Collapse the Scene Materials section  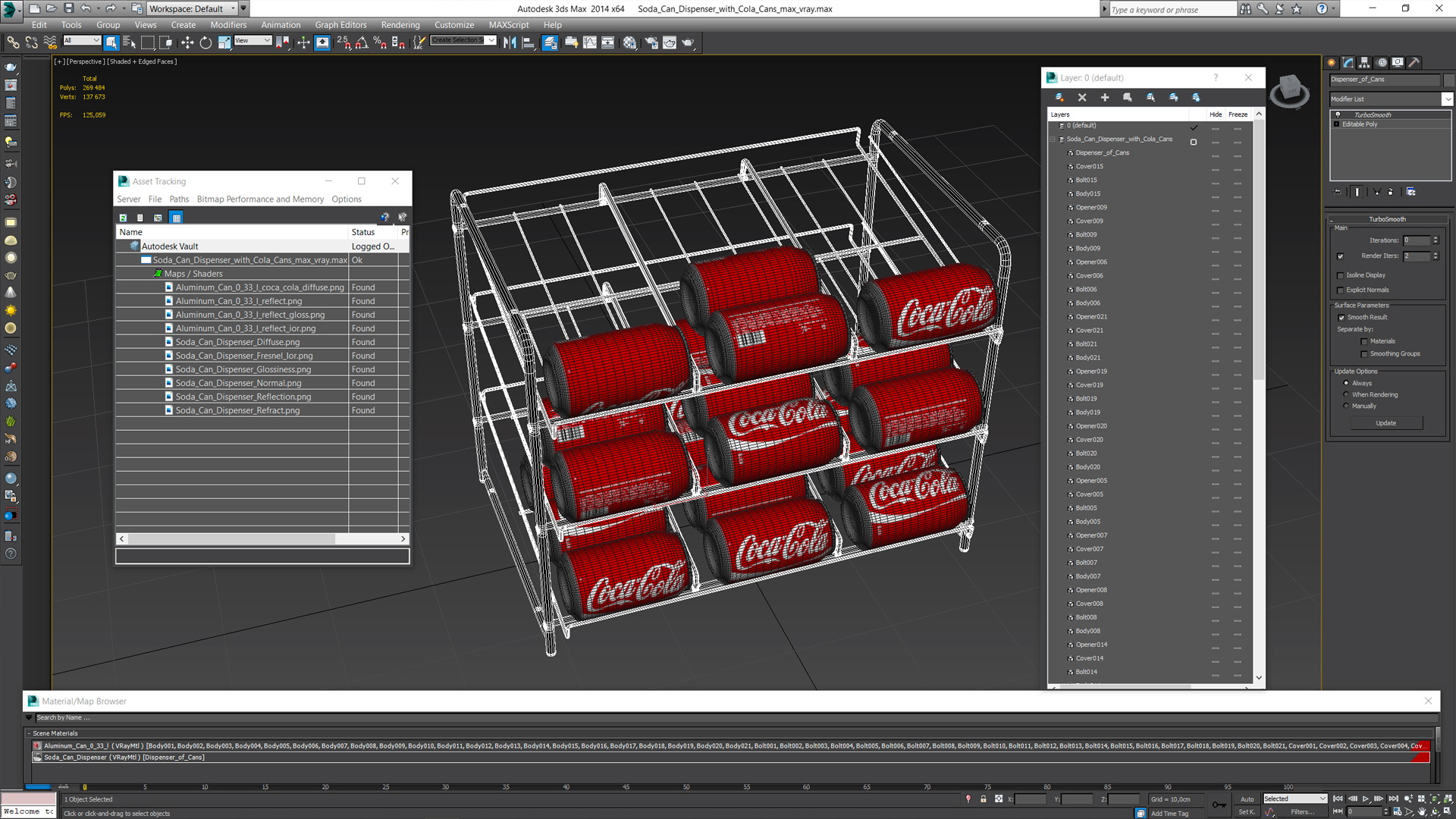30,733
